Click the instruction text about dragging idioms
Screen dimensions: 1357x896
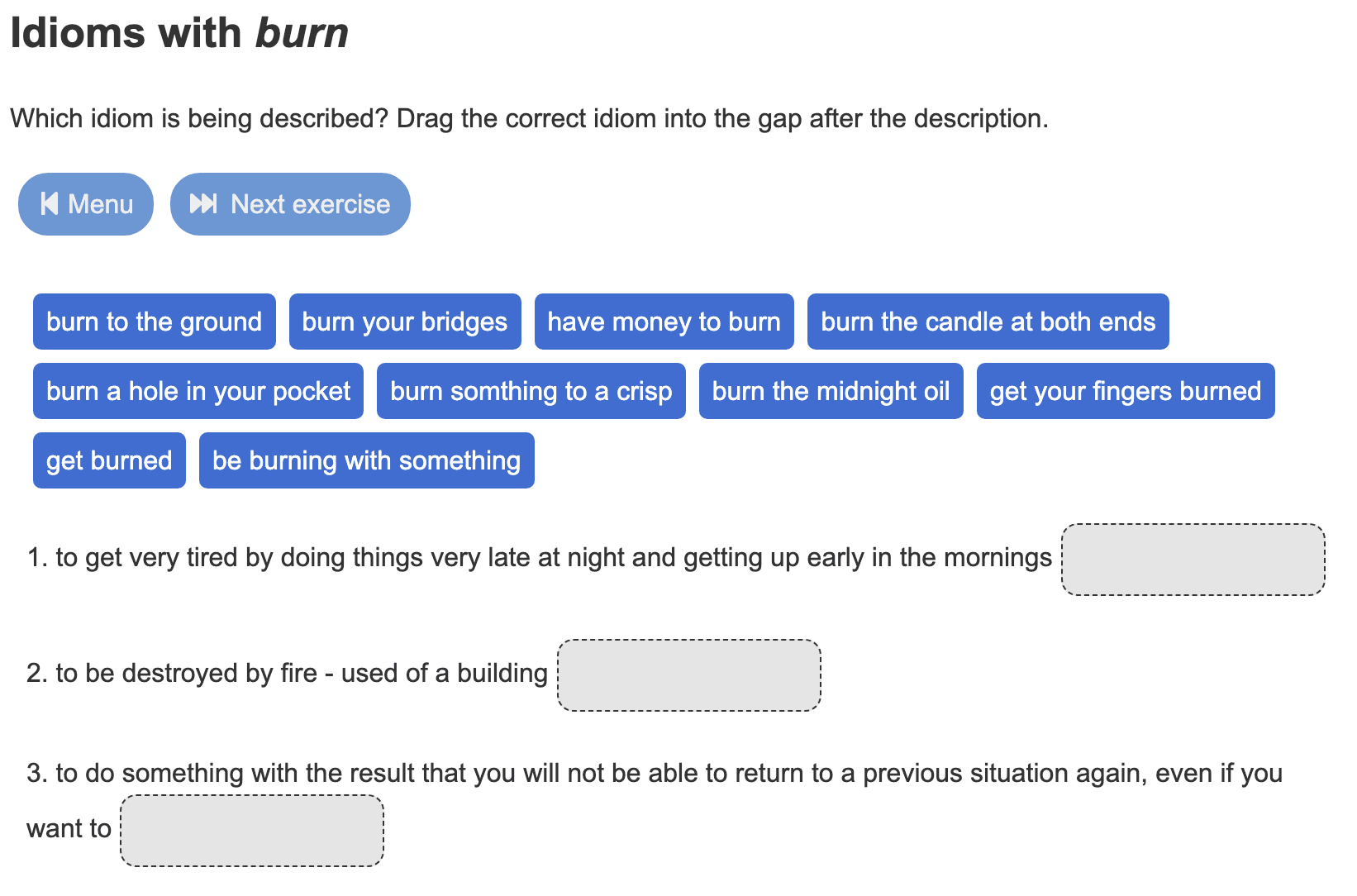coord(529,119)
